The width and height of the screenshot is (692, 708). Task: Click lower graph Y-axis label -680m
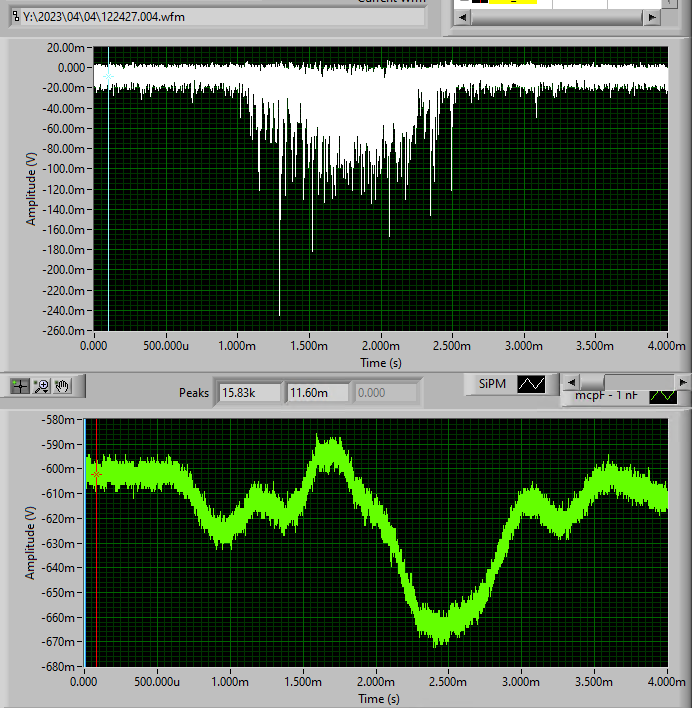[58, 667]
